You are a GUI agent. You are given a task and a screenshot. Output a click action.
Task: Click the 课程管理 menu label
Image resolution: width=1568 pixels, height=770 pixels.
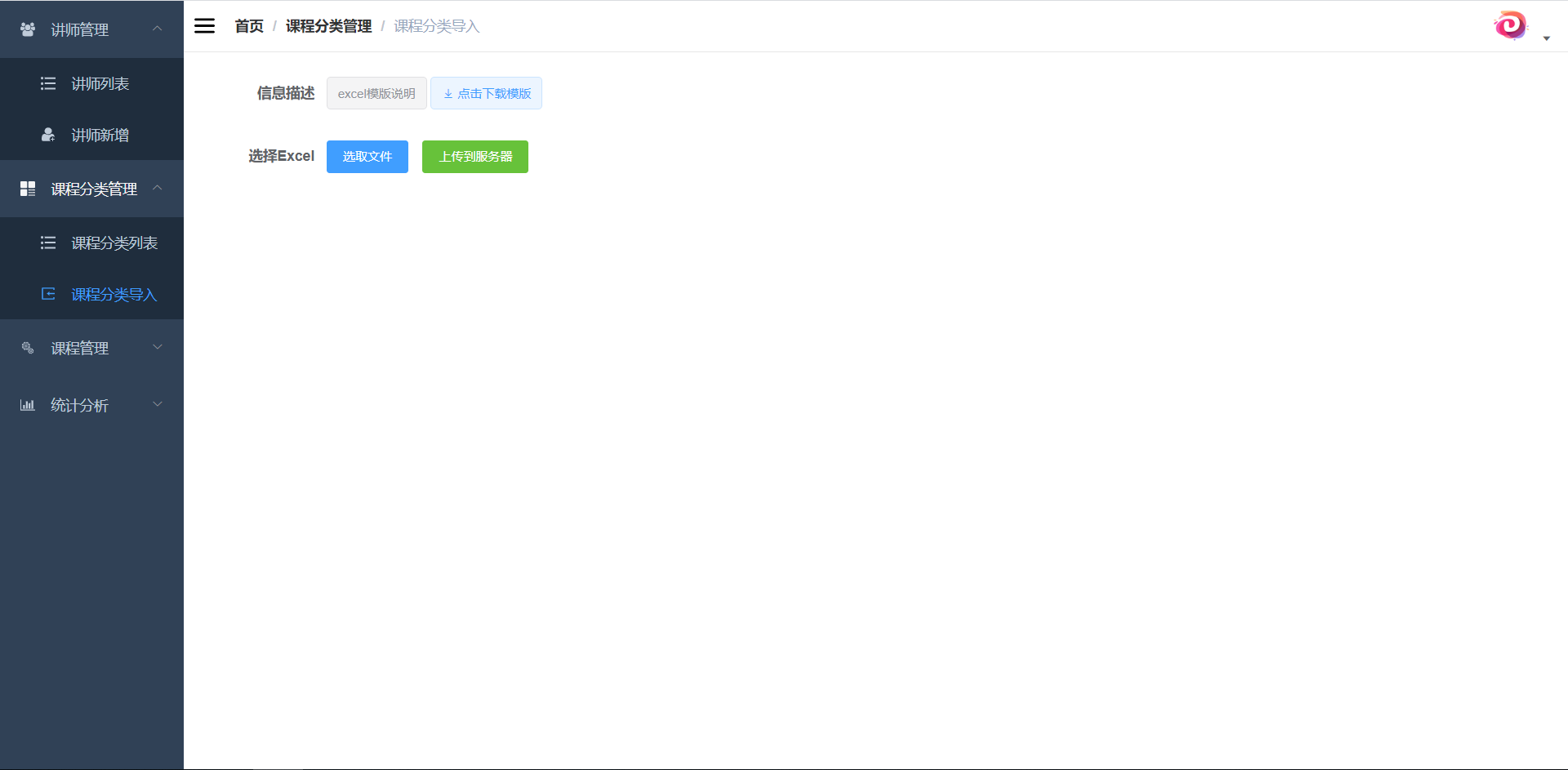(80, 348)
